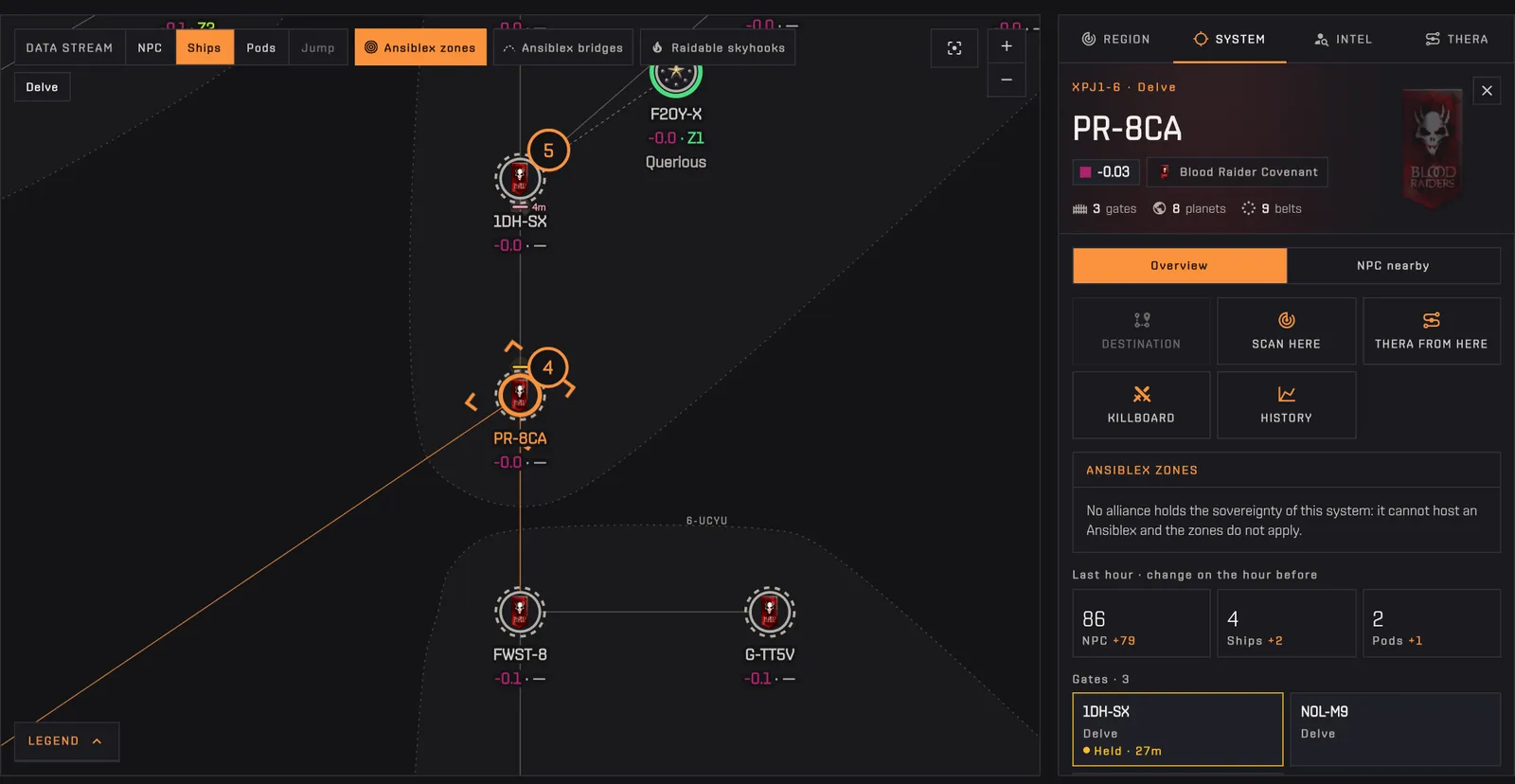Click the XPJ1-6 constellation breadcrumb link

tap(1096, 87)
